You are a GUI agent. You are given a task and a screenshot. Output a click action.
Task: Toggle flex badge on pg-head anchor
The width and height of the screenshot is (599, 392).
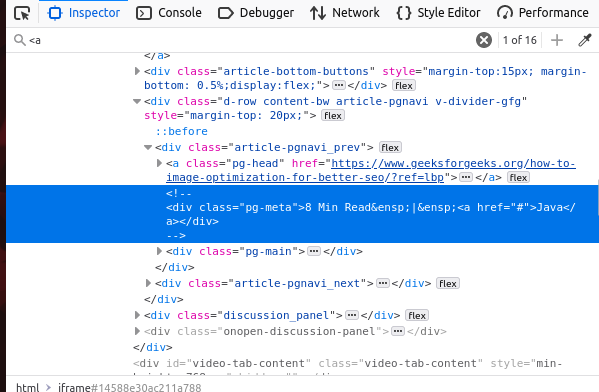pos(518,178)
